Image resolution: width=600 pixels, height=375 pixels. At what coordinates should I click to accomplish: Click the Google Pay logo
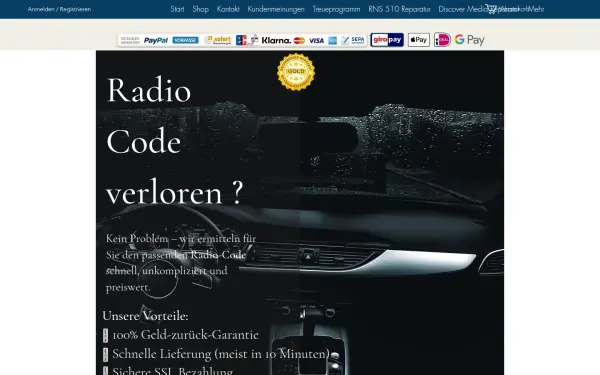pos(470,40)
